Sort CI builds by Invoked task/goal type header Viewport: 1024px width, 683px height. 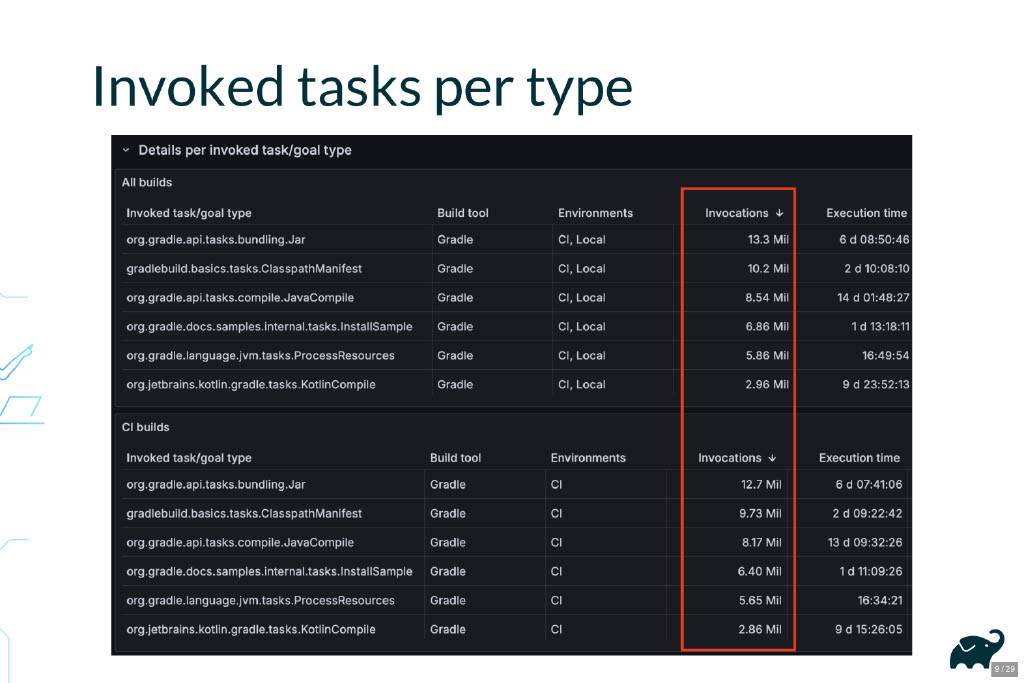(x=189, y=458)
